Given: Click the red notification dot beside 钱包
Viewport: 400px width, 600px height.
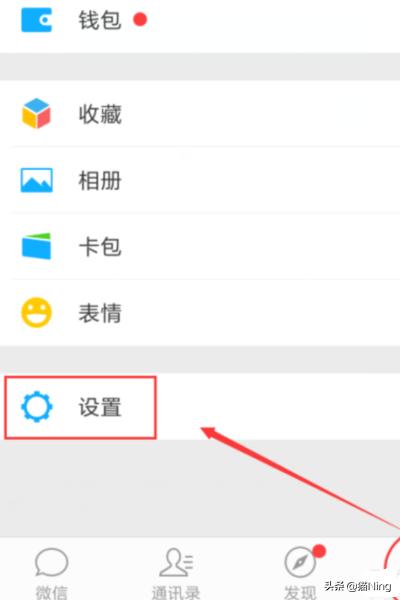Looking at the screenshot, I should click(x=140, y=19).
